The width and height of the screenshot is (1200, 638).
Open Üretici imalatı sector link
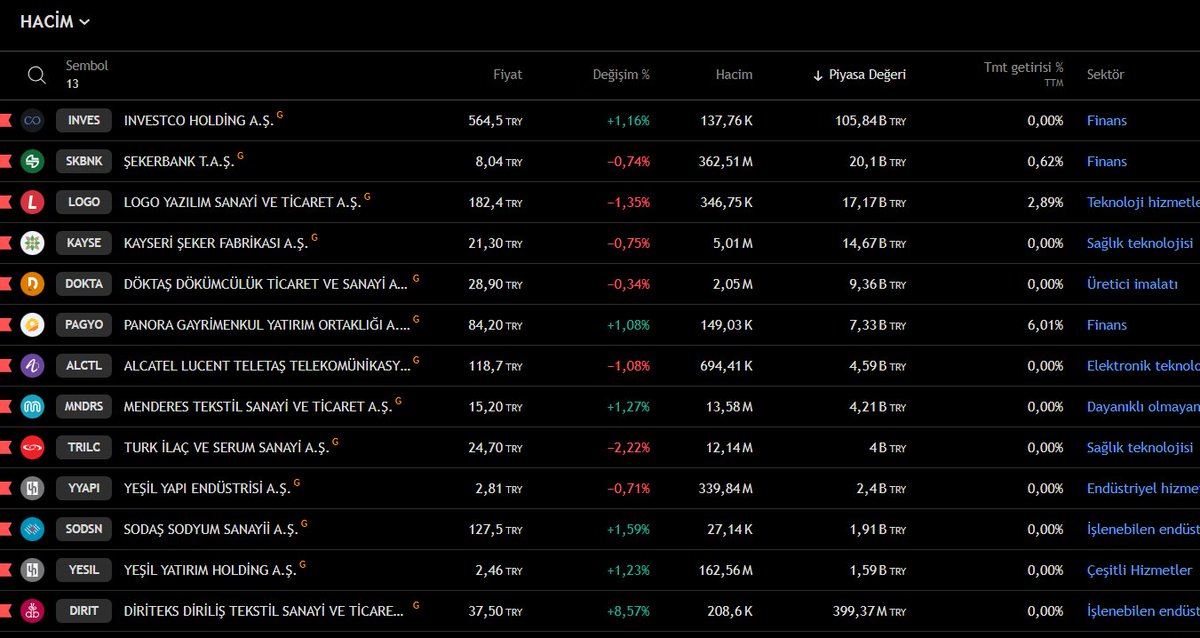click(x=1132, y=284)
